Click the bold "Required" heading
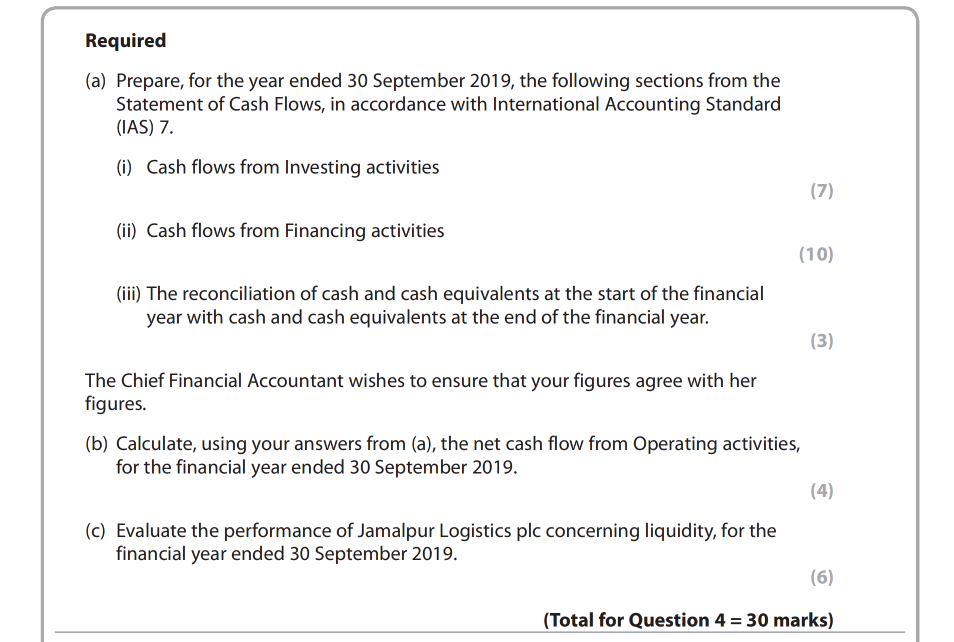 [x=126, y=41]
